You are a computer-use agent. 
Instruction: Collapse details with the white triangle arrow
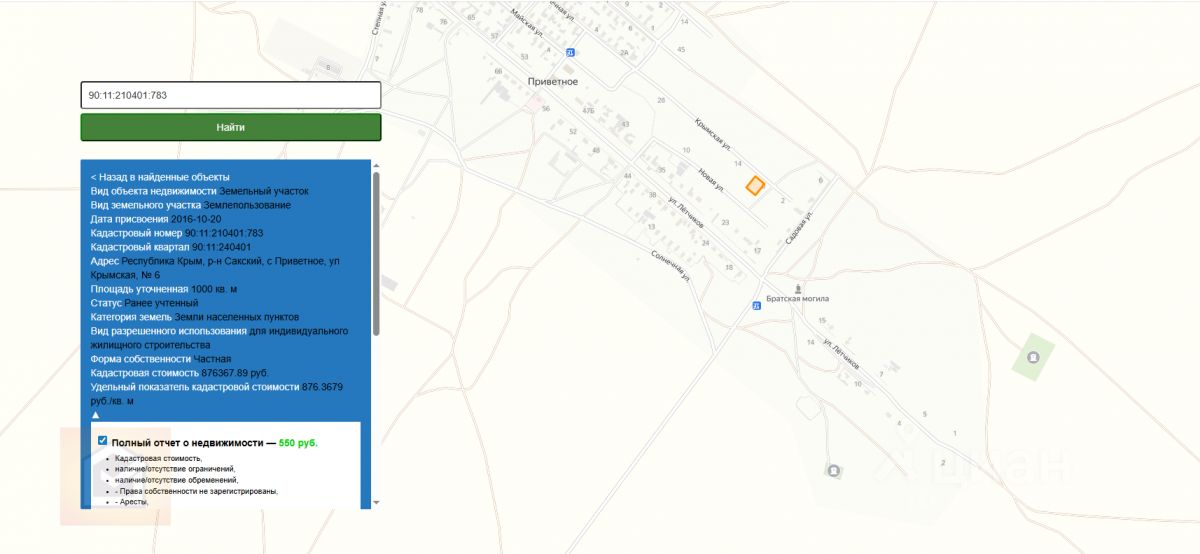(x=96, y=414)
